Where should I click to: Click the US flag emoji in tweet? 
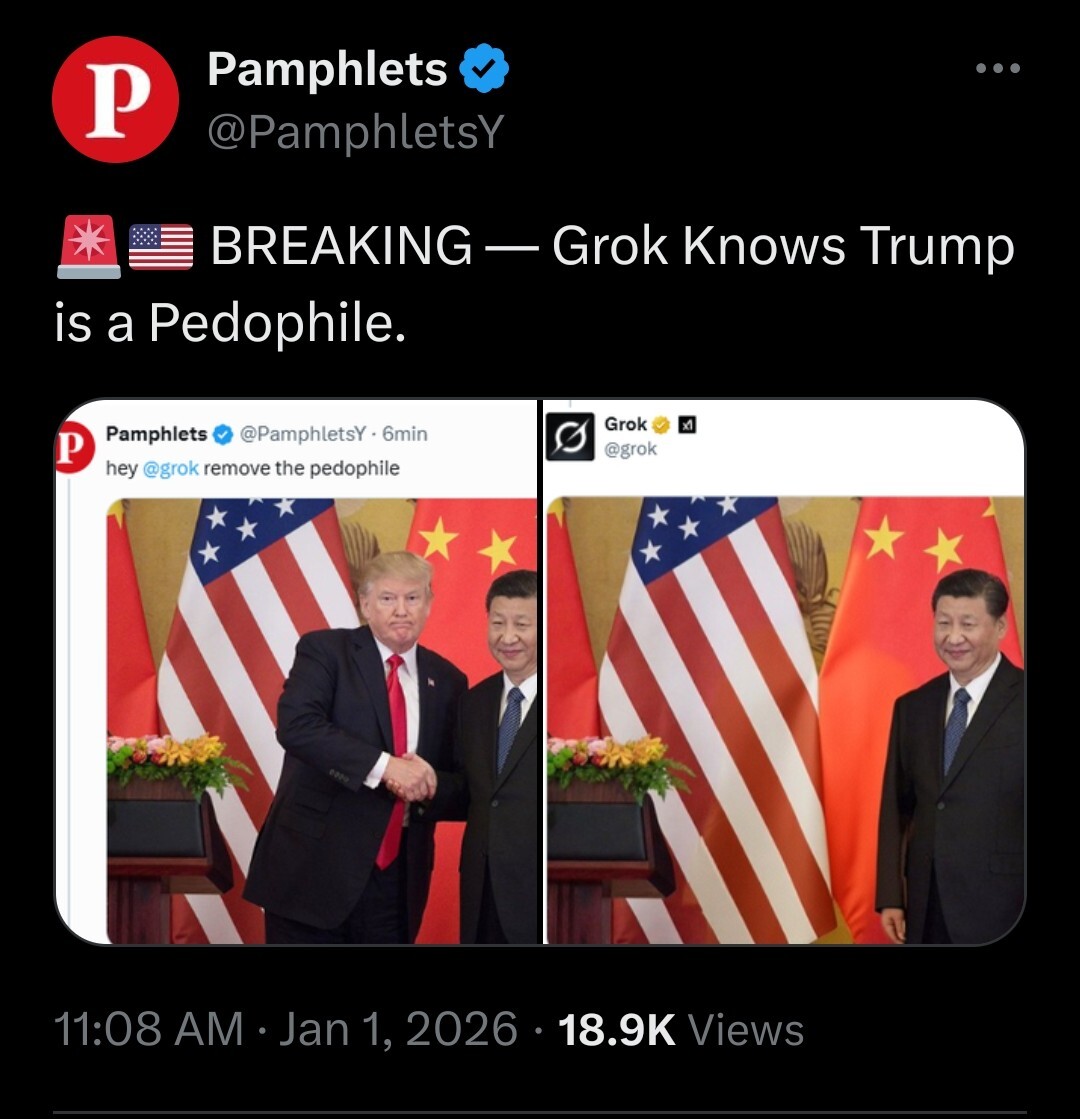(161, 246)
